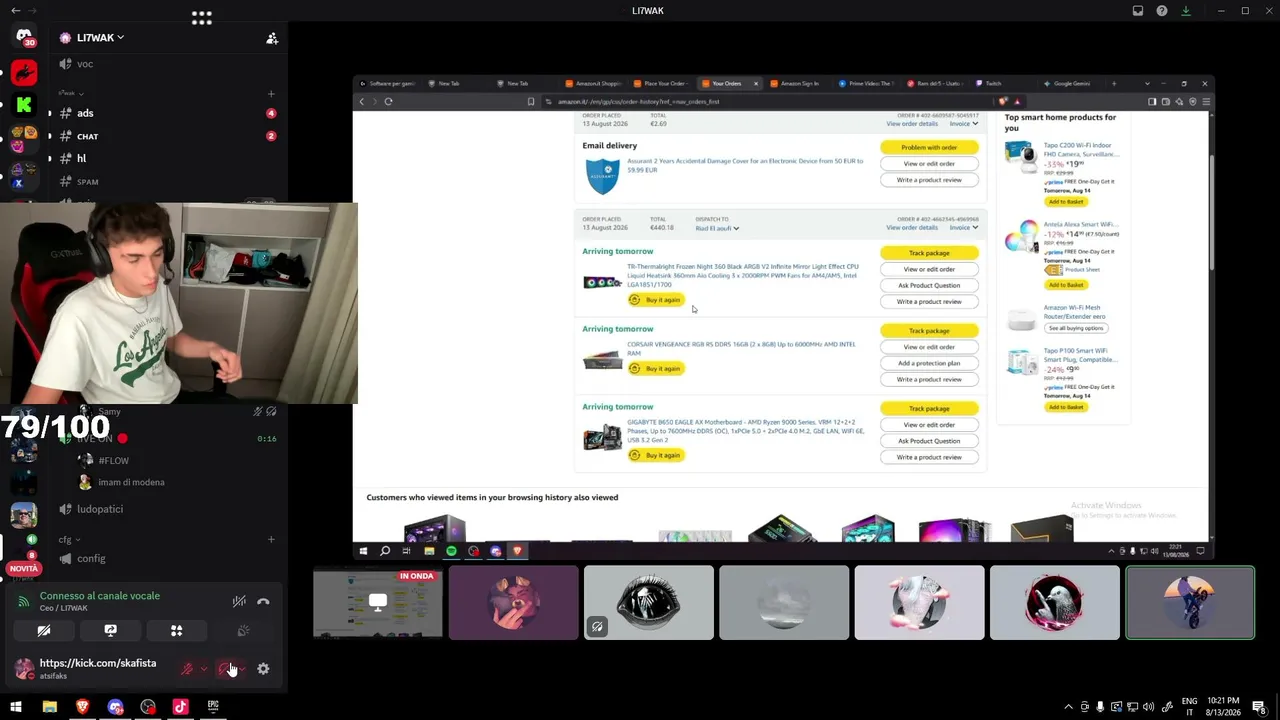
Task: Toggle noise suppression in voice connection panel
Action: (239, 602)
